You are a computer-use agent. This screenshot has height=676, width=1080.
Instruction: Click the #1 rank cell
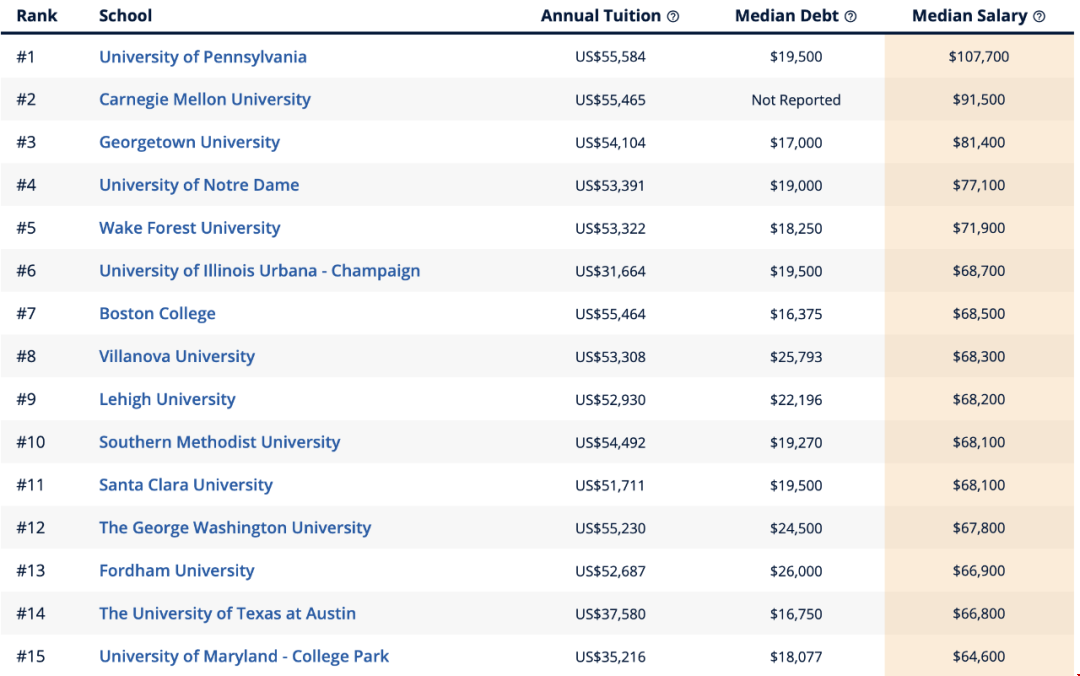[x=25, y=57]
